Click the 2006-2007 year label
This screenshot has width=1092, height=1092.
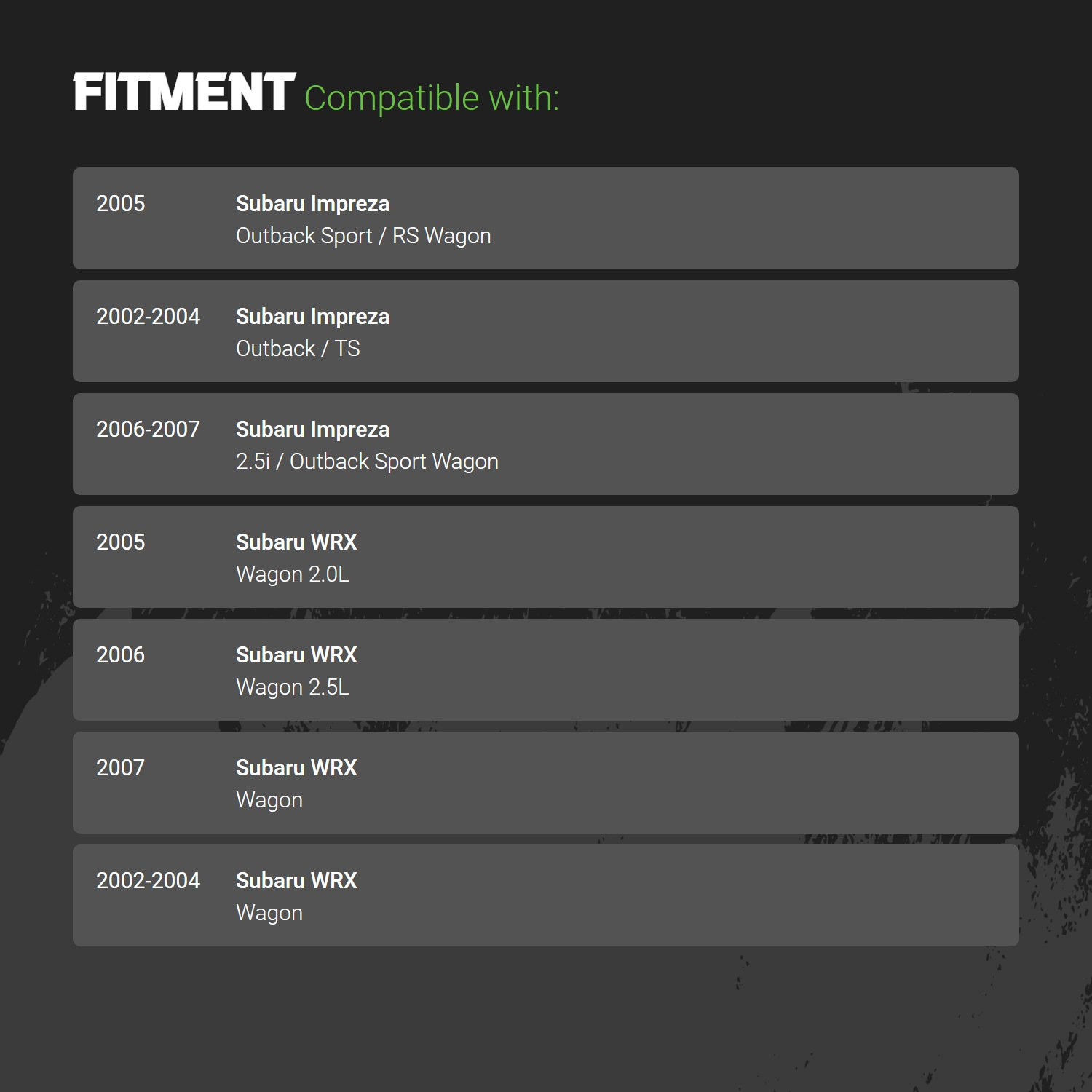tap(148, 430)
